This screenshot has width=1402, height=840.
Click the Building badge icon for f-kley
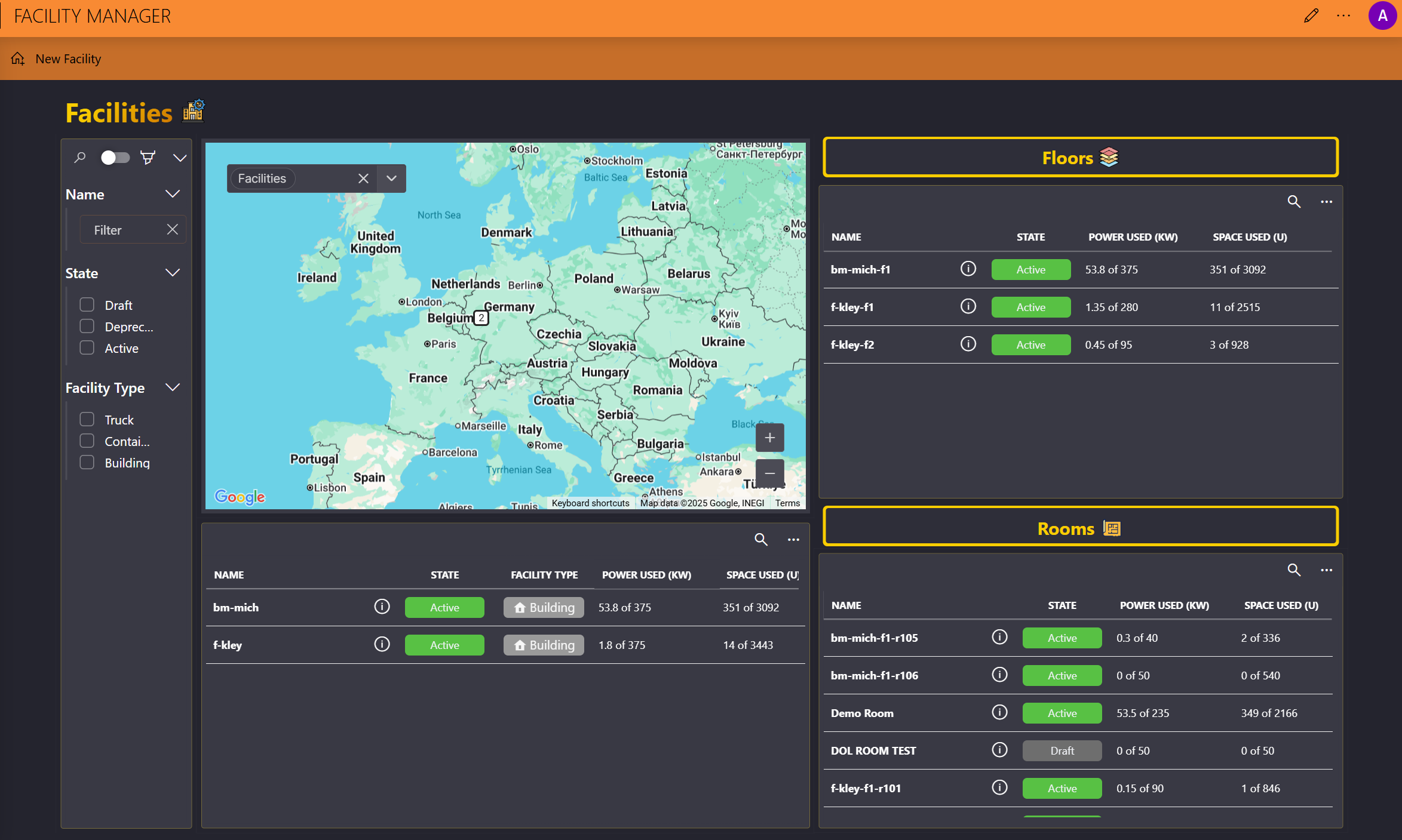519,645
